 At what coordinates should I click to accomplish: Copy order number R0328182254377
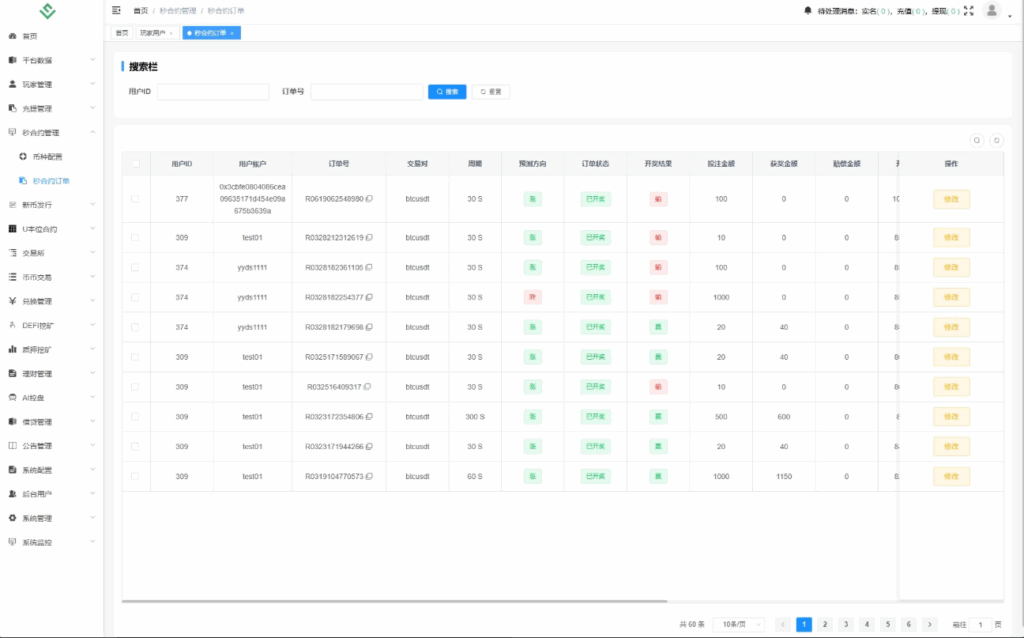click(369, 297)
